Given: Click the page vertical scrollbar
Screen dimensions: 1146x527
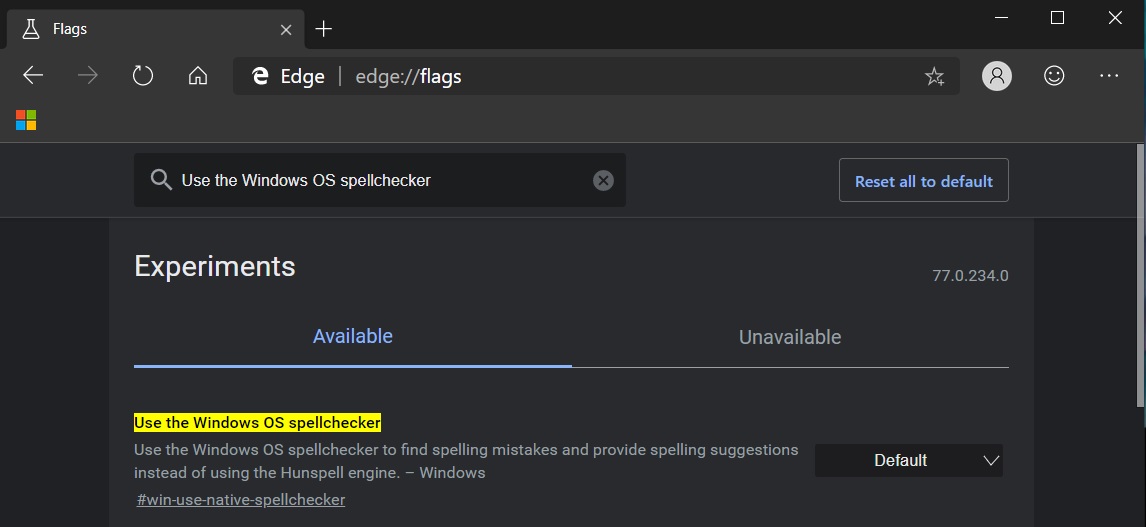Looking at the screenshot, I should [x=1139, y=280].
